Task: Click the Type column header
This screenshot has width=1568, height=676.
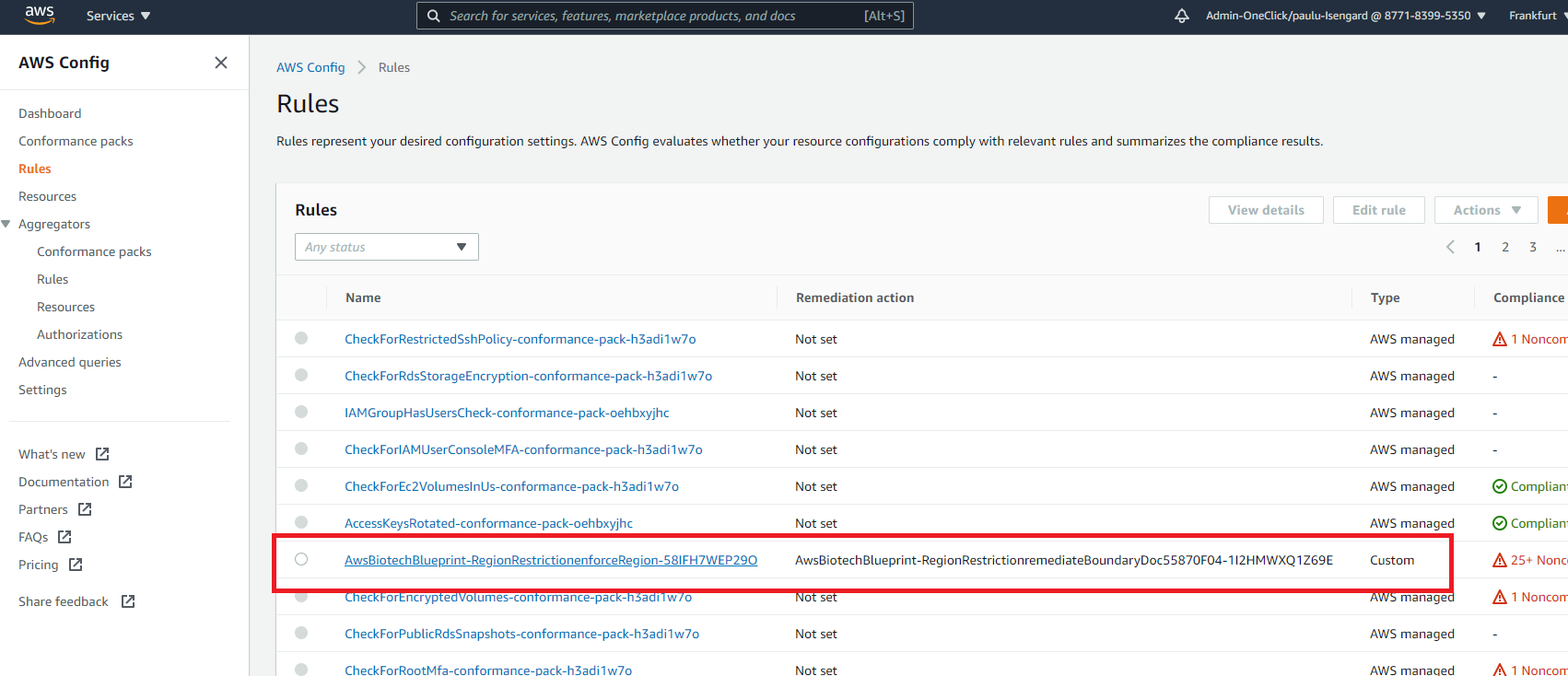Action: point(1385,297)
